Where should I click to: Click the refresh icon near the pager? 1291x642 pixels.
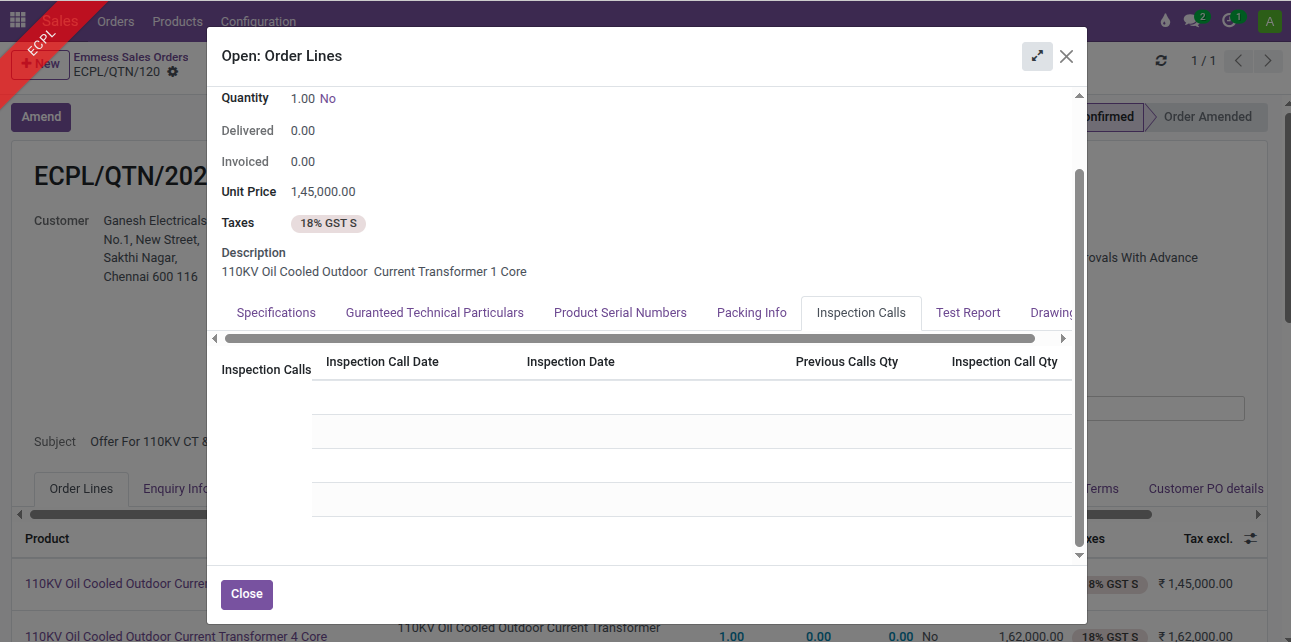point(1161,61)
